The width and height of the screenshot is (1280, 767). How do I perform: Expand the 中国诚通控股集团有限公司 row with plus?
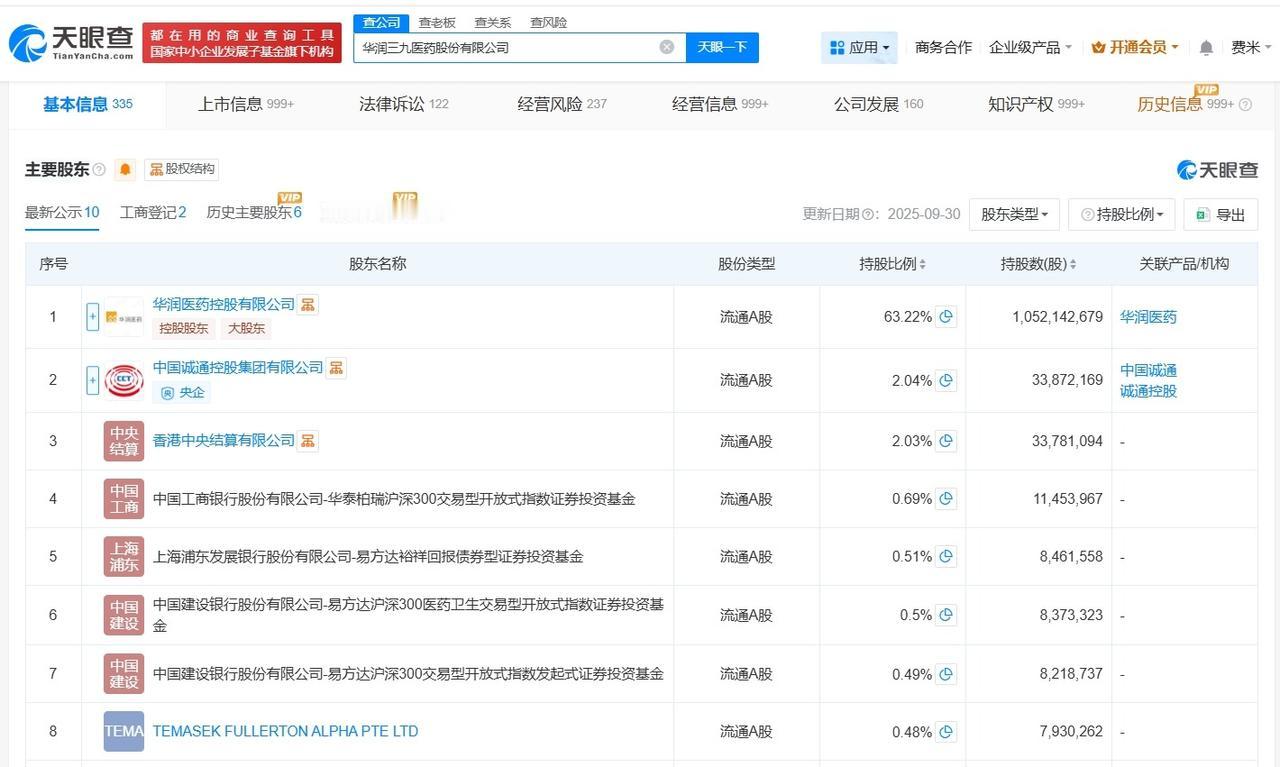tap(93, 380)
